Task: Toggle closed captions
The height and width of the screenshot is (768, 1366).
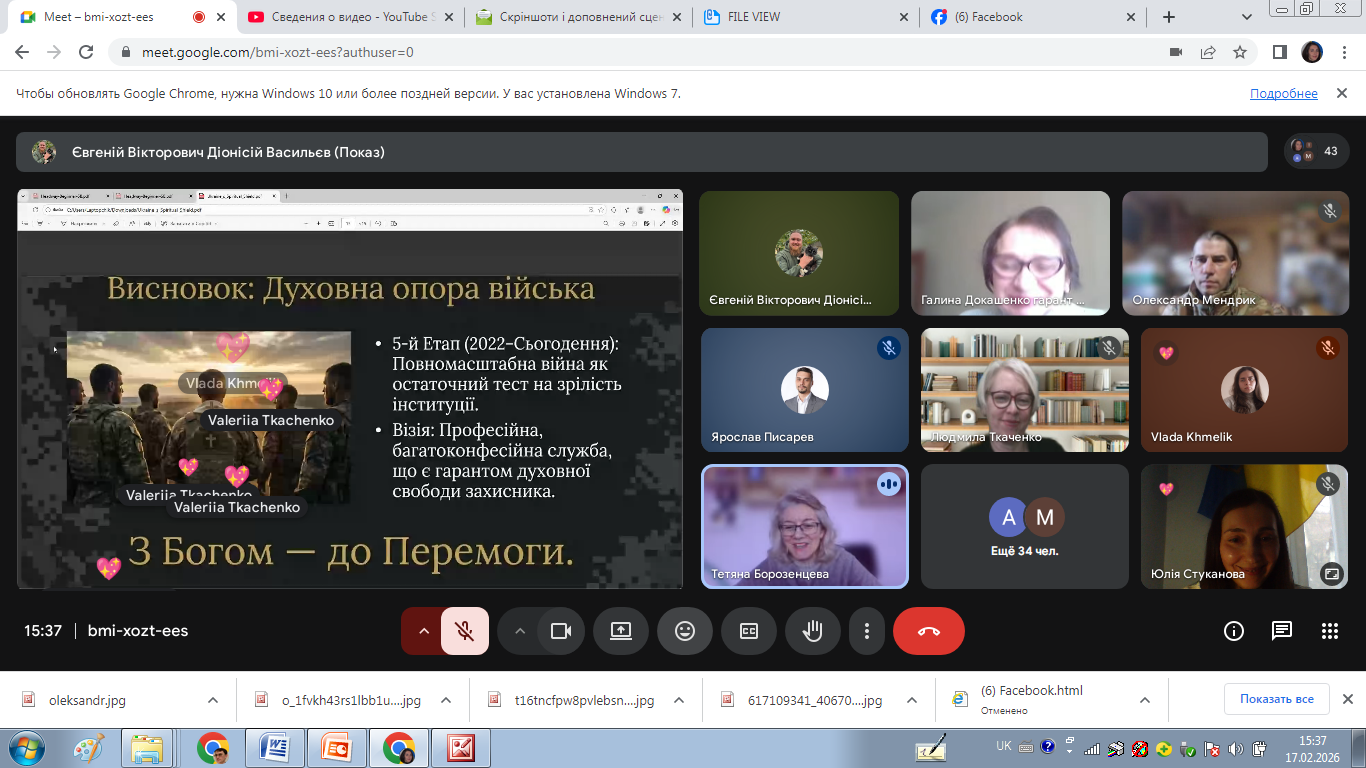Action: point(748,631)
